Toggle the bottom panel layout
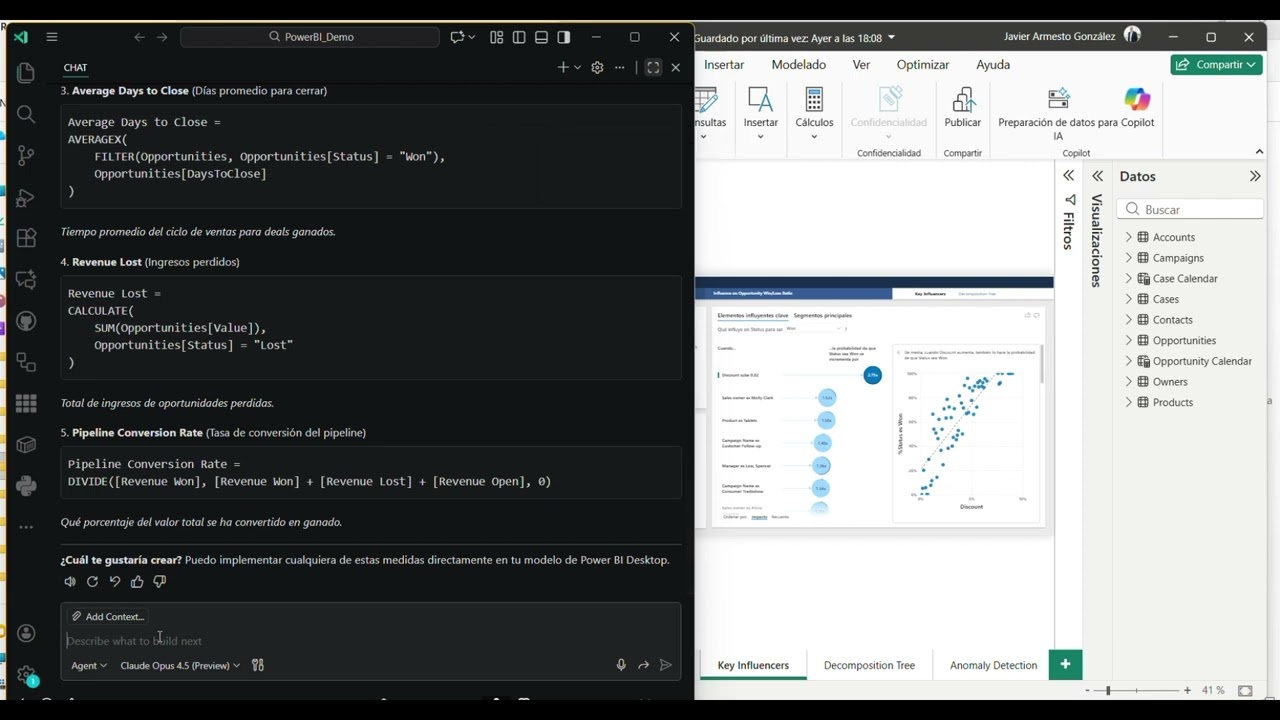The image size is (1280, 720). (541, 37)
